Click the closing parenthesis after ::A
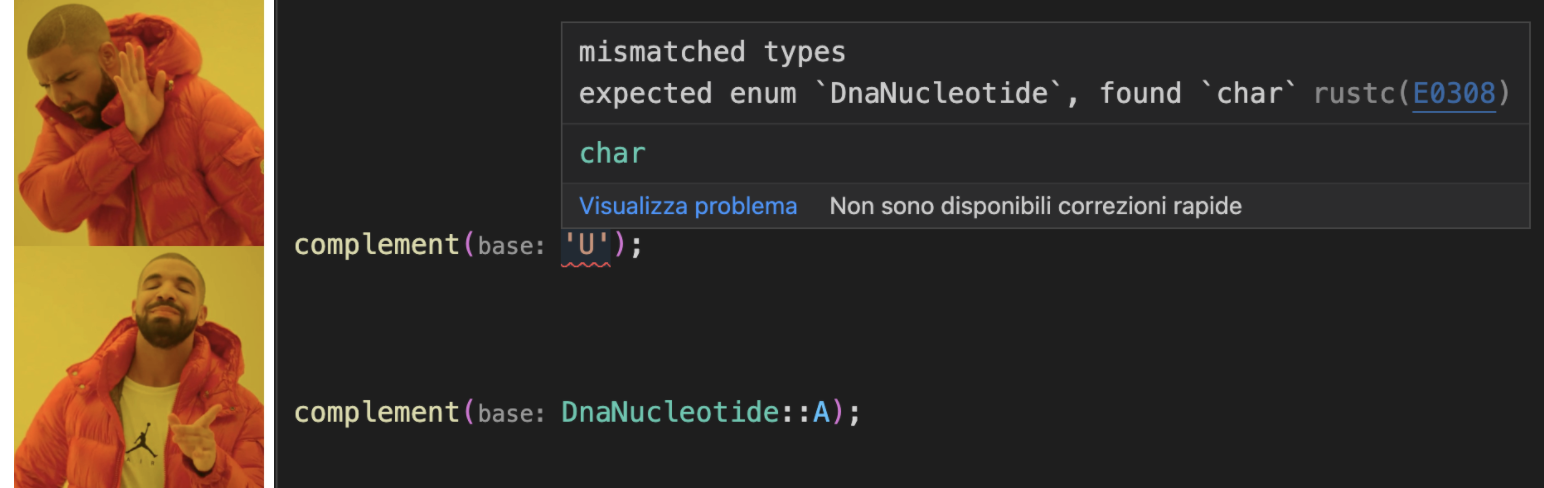Viewport: 1544px width, 488px height. click(840, 412)
